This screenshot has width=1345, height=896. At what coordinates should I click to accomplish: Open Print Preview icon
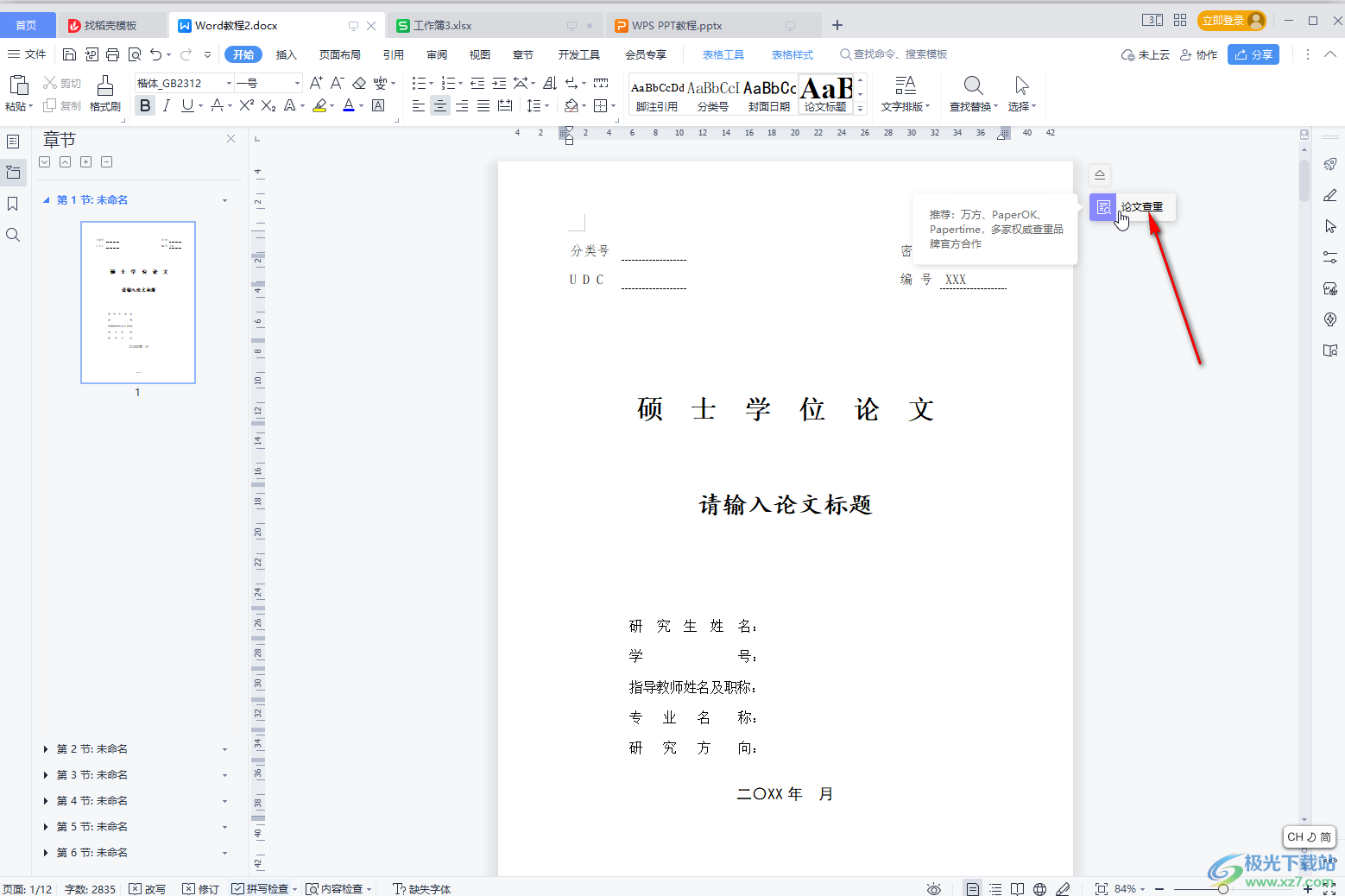(x=135, y=54)
